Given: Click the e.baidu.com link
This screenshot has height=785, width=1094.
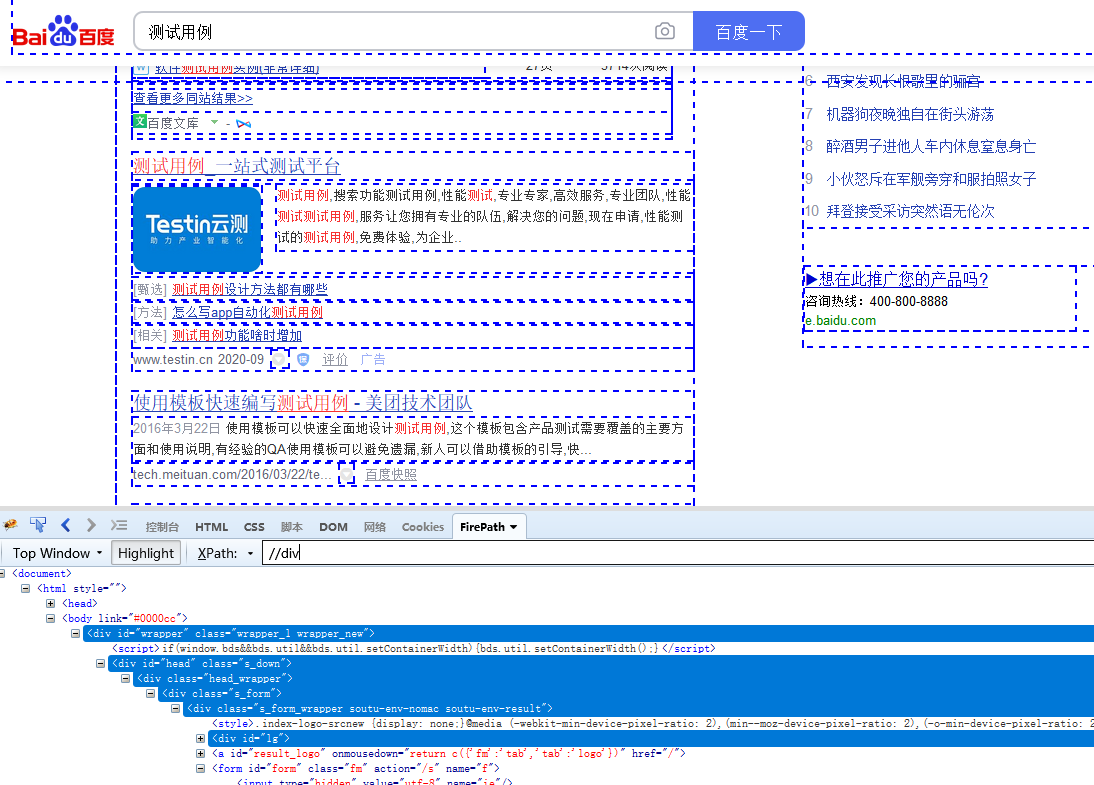Looking at the screenshot, I should coord(841,321).
